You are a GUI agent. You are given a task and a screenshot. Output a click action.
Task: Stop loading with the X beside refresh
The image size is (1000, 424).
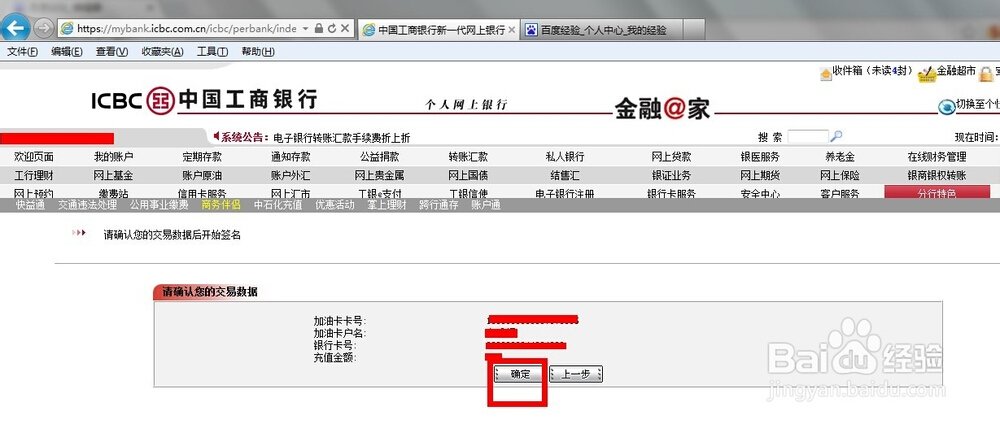point(345,29)
